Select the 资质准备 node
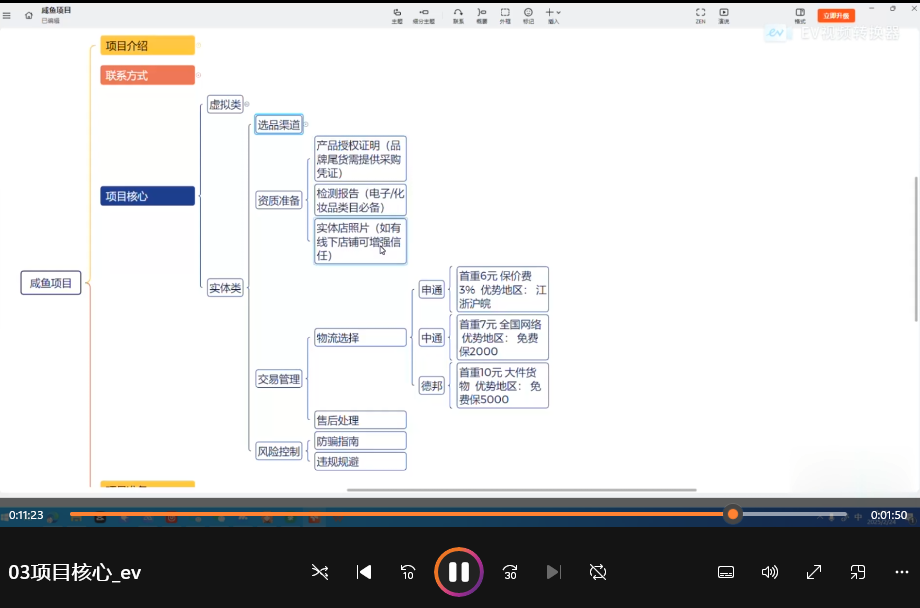 point(279,200)
